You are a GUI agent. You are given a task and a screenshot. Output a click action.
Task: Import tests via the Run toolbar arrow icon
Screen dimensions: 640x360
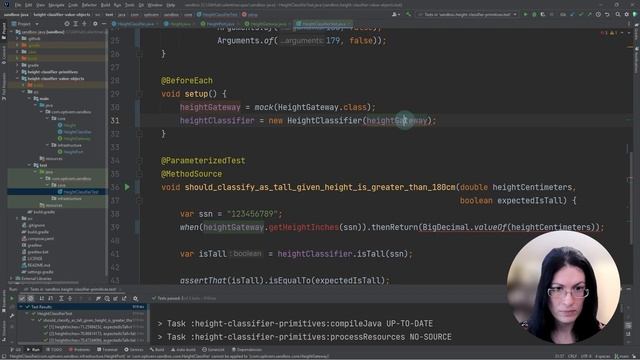[x=116, y=298]
